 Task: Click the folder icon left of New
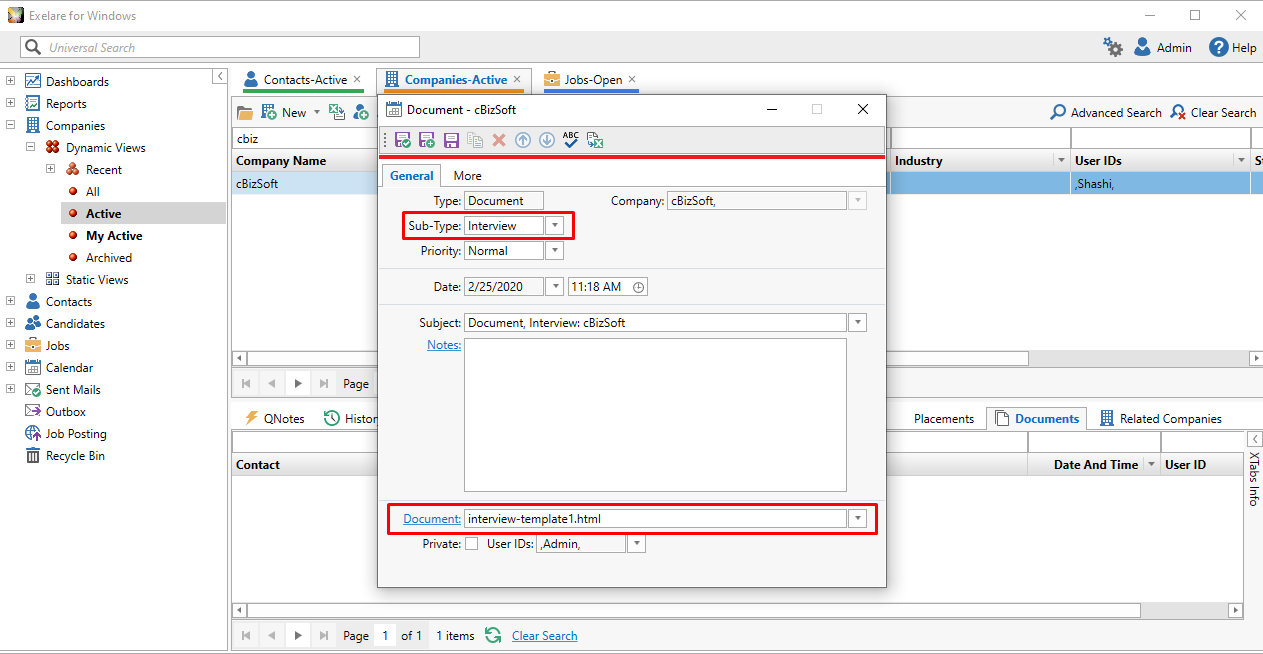(245, 112)
